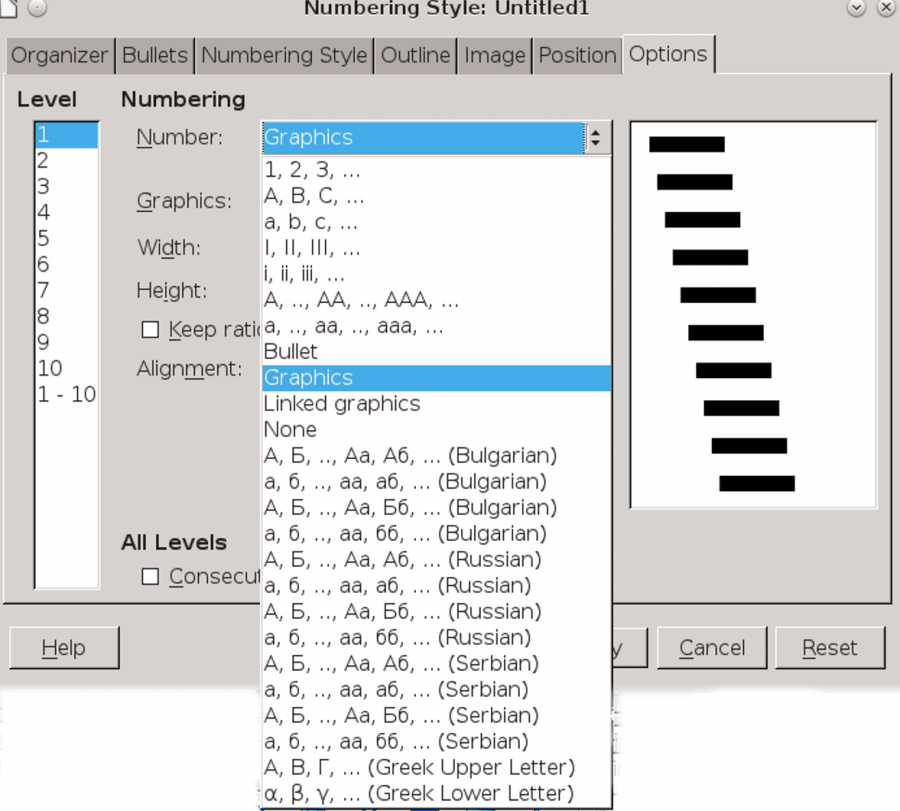Click the Help button
The width and height of the screenshot is (900, 811).
click(x=63, y=648)
